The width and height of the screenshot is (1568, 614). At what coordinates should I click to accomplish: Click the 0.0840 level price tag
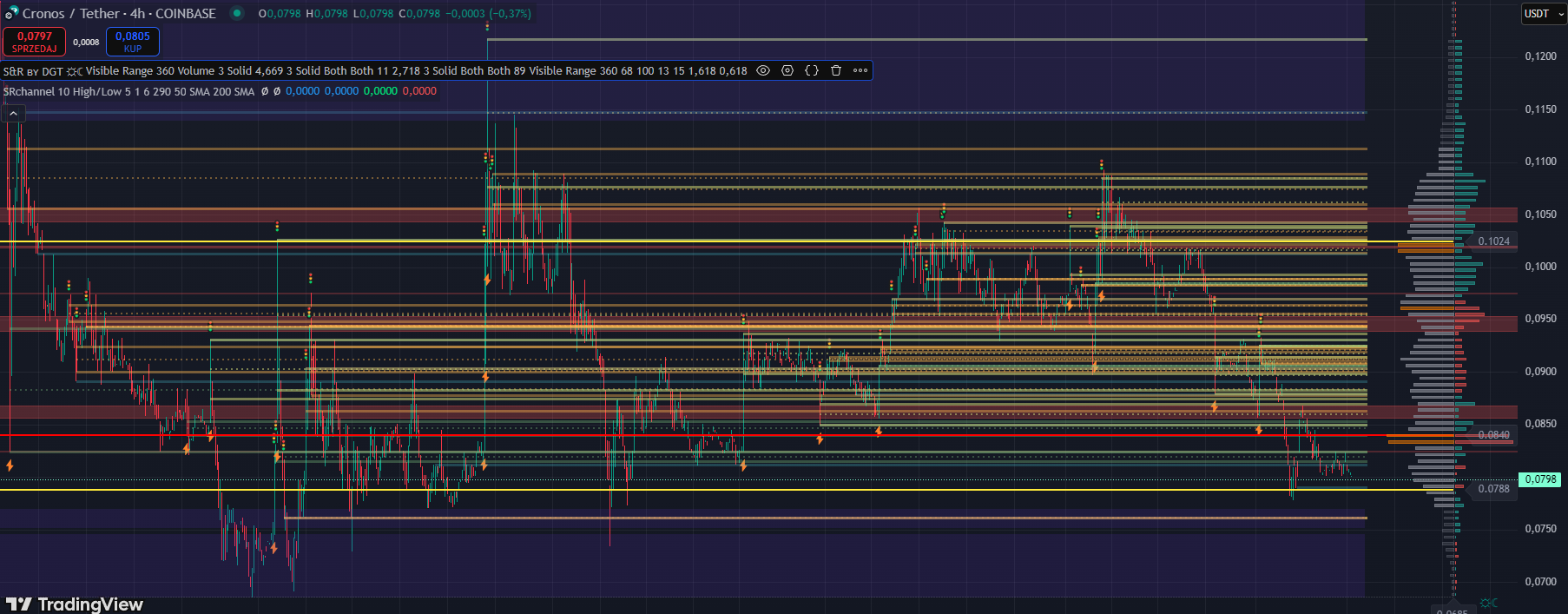pyautogui.click(x=1493, y=435)
